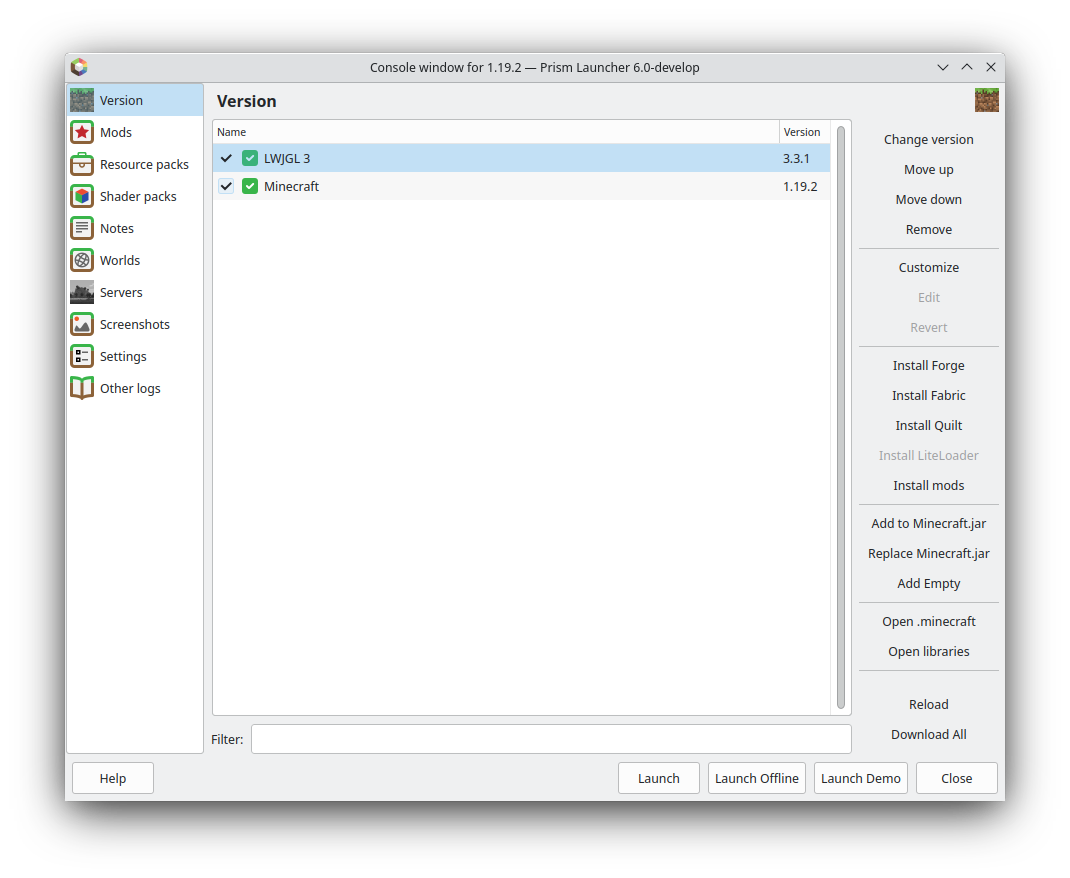Launch the instance offline
Image resolution: width=1070 pixels, height=878 pixels.
point(756,778)
